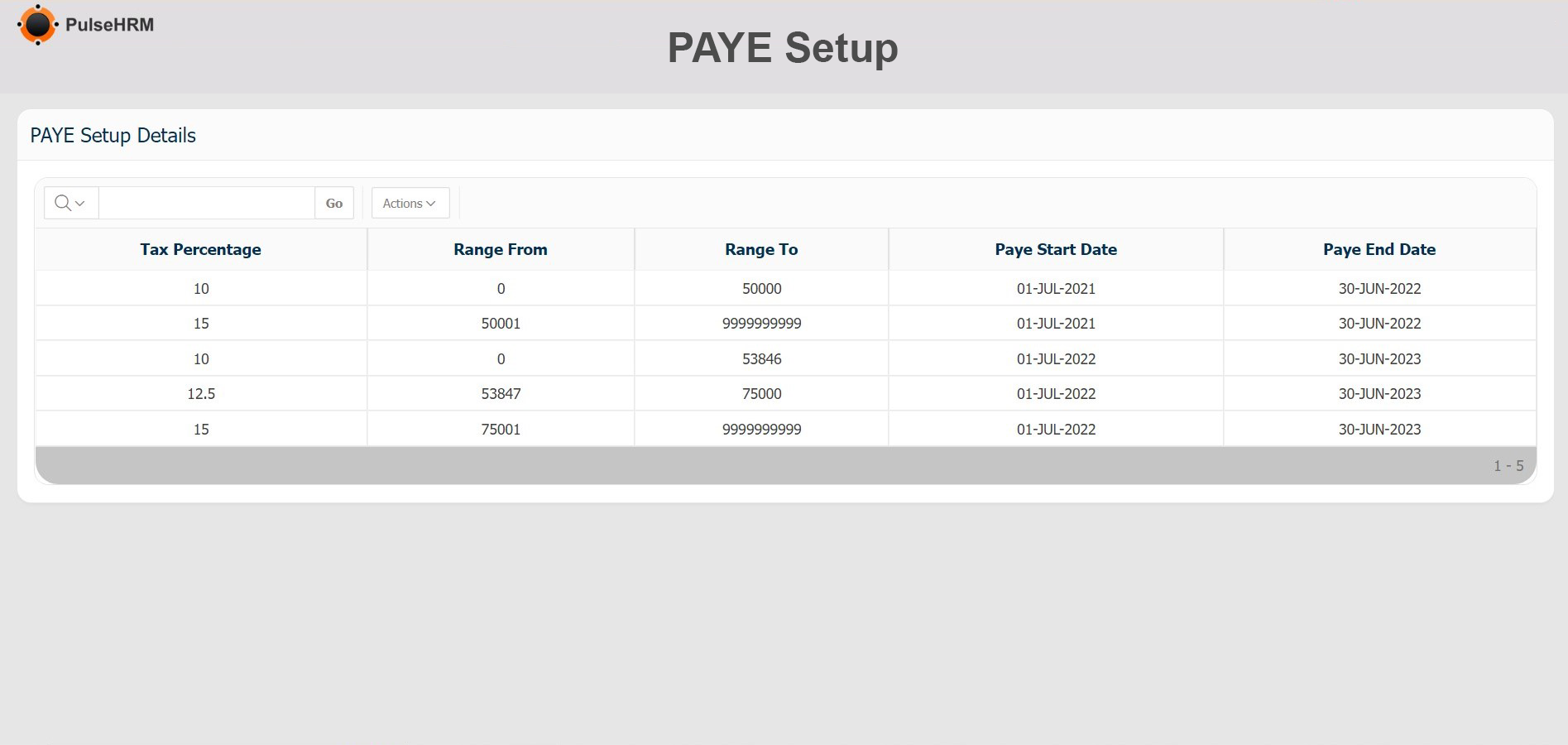Viewport: 1568px width, 745px height.
Task: Click the PulseHRM logo icon
Action: pyautogui.click(x=37, y=25)
